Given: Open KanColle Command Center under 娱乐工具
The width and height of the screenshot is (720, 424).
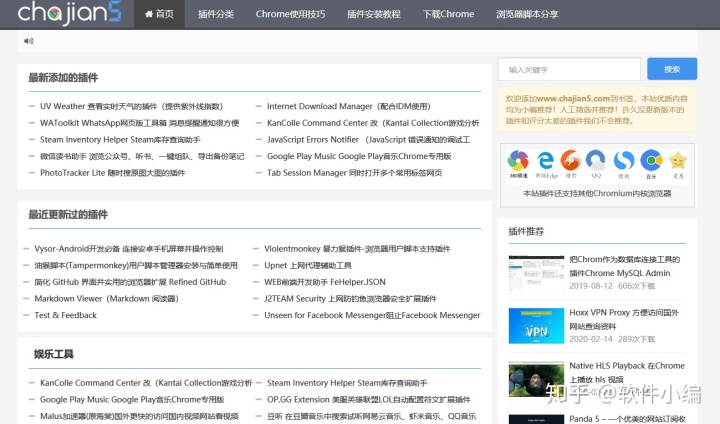Looking at the screenshot, I should coord(146,383).
